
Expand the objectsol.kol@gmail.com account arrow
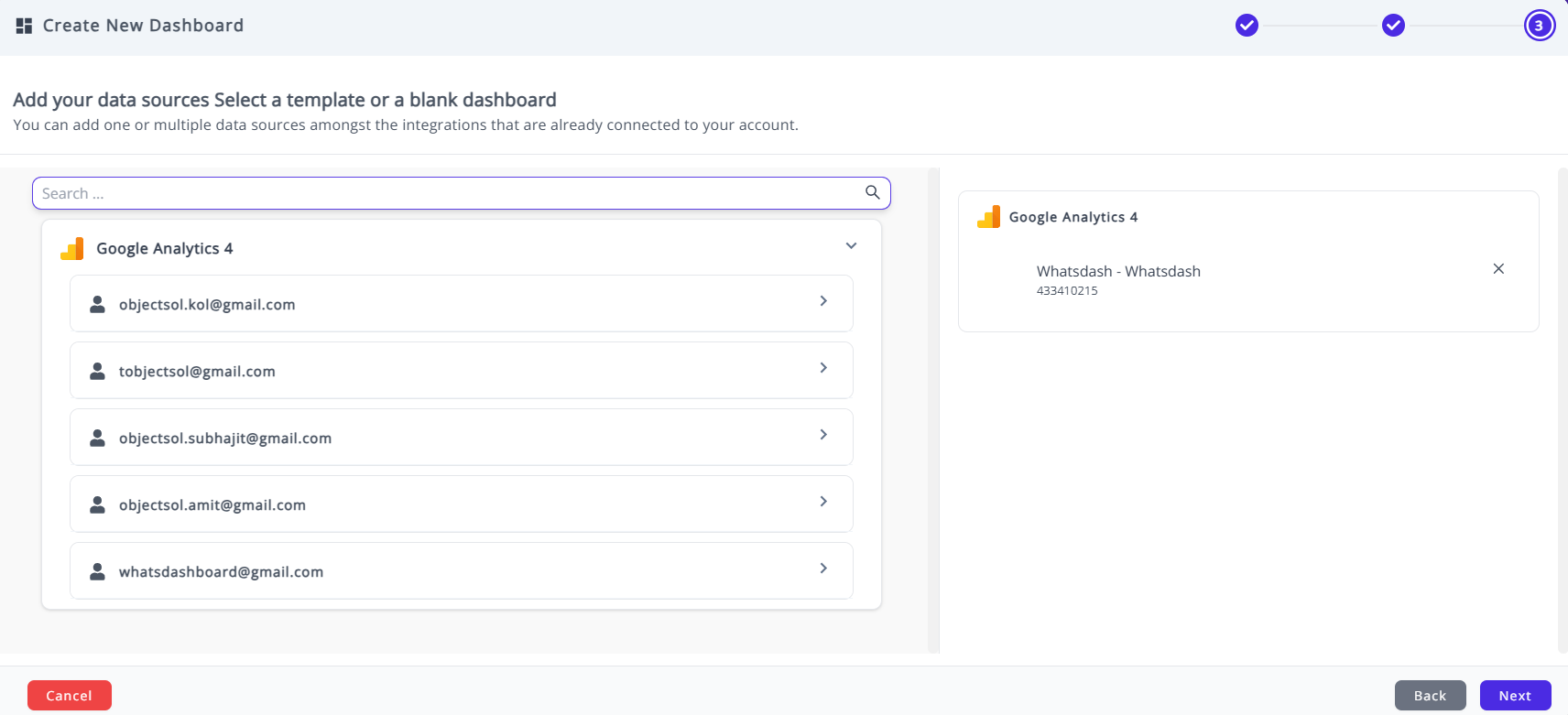pos(823,301)
